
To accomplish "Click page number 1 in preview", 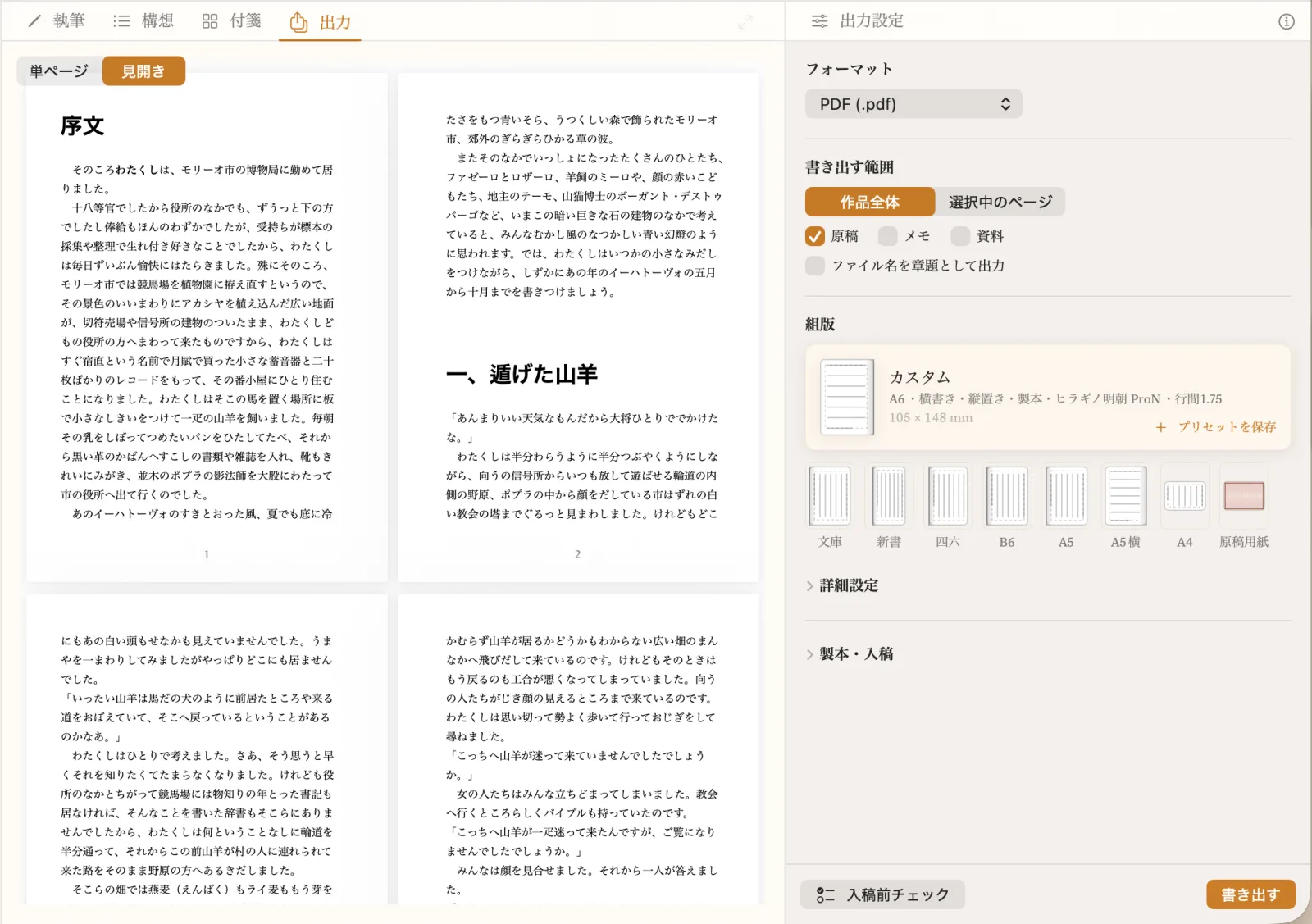I will coord(207,555).
